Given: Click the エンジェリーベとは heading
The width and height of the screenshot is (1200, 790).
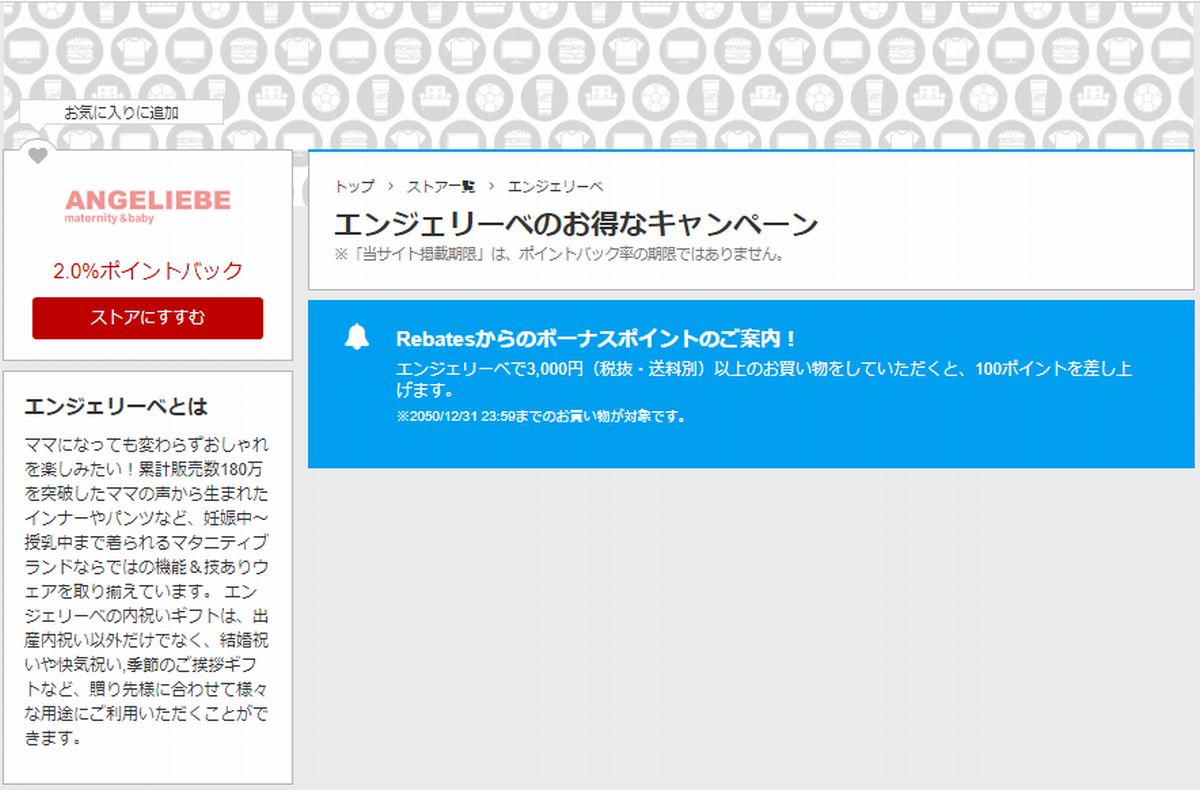Looking at the screenshot, I should tap(116, 407).
